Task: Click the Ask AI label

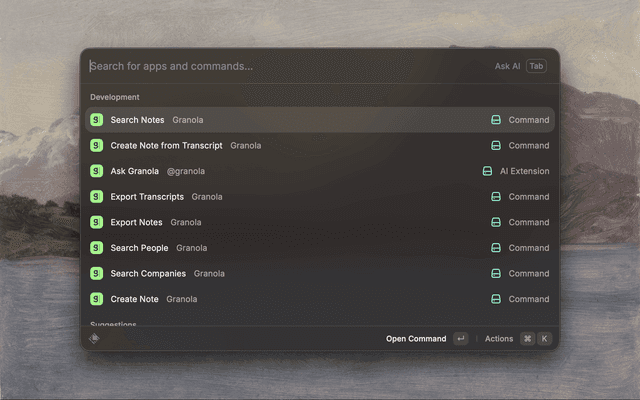Action: tap(507, 66)
